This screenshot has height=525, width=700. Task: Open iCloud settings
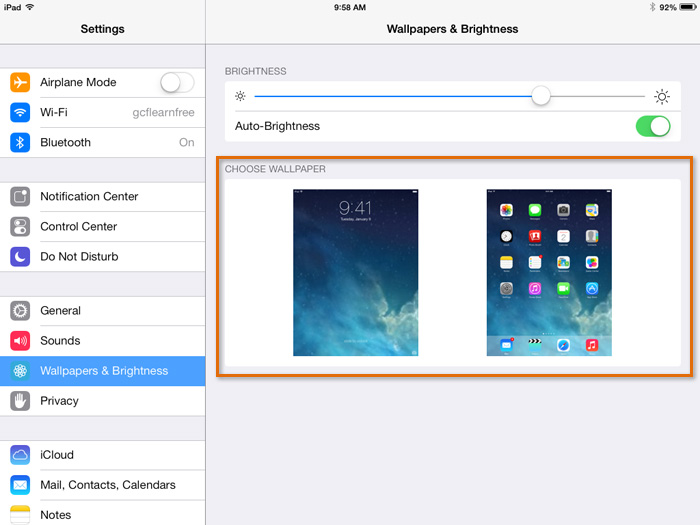103,455
